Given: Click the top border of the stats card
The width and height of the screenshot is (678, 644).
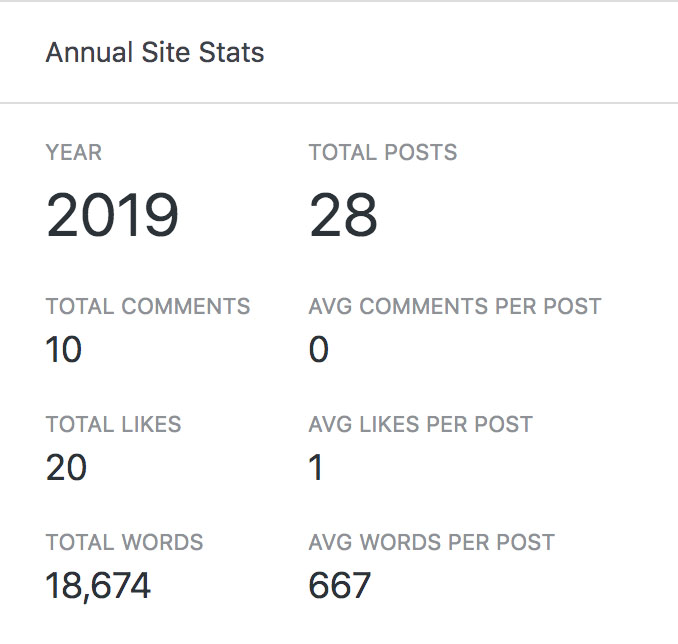Looking at the screenshot, I should (x=339, y=1).
